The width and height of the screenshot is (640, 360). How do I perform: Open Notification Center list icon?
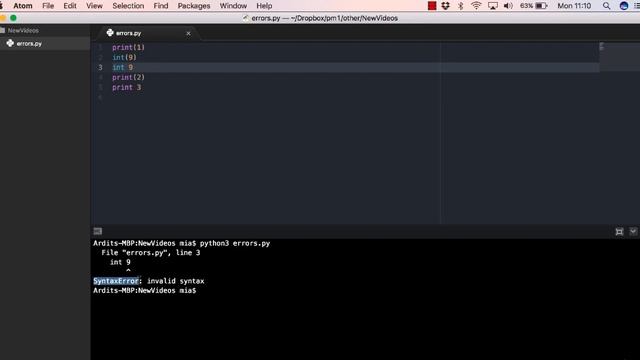(637, 6)
